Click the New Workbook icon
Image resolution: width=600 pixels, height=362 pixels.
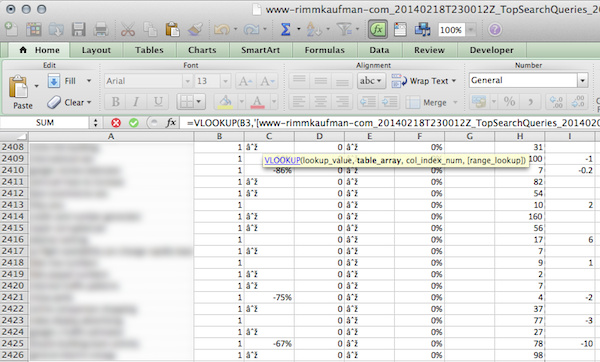click(11, 29)
